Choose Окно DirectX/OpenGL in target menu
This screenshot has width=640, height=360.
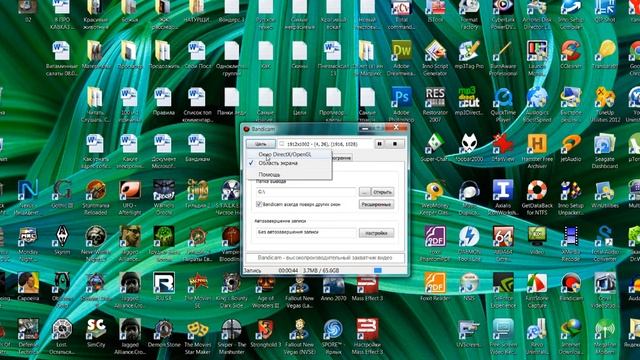284,154
